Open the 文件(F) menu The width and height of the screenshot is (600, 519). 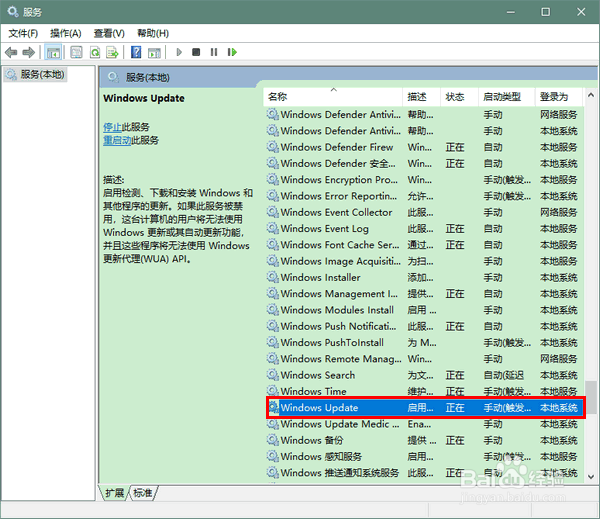point(23,34)
